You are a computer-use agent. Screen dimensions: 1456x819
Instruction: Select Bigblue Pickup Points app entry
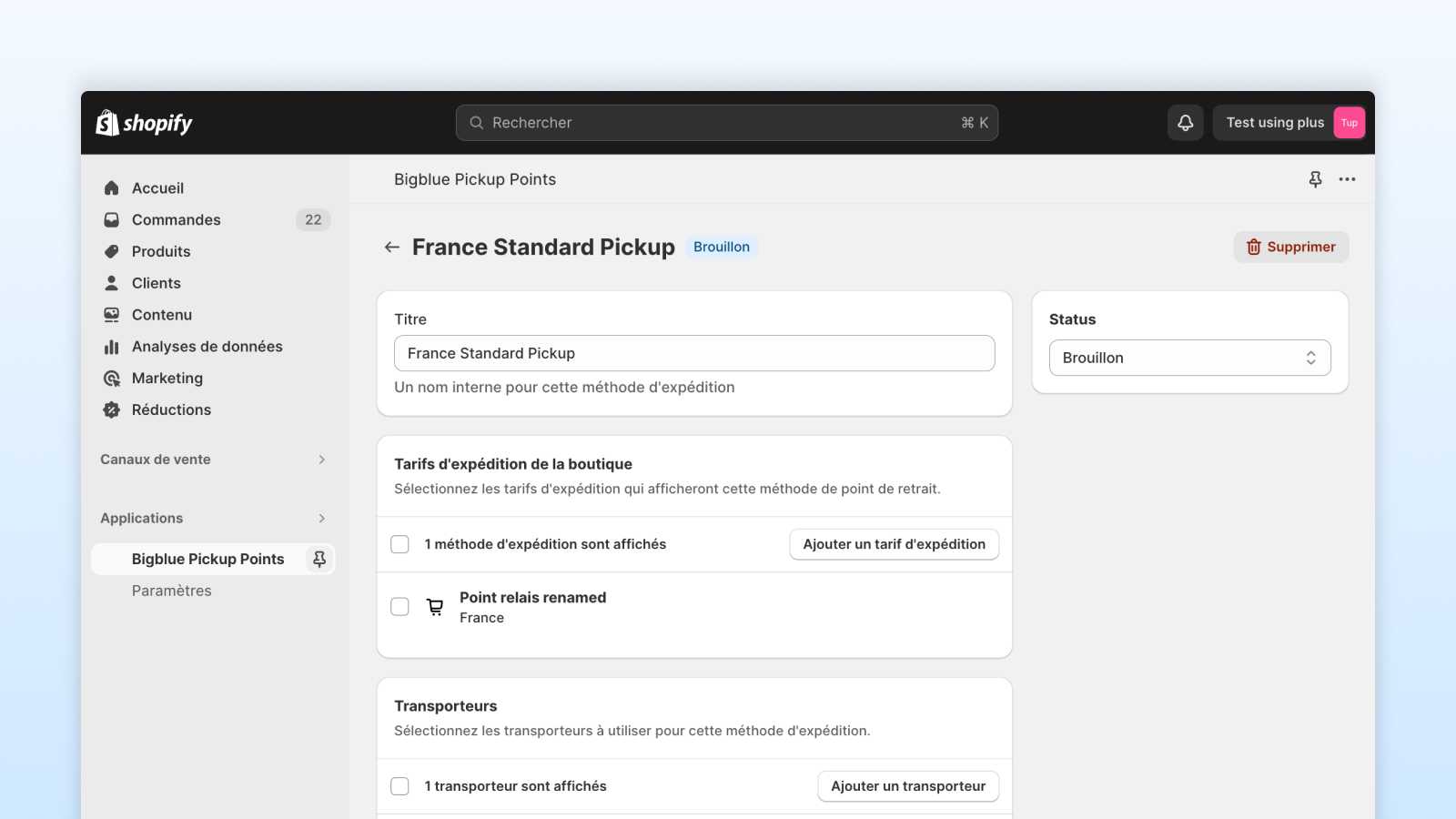[213, 559]
